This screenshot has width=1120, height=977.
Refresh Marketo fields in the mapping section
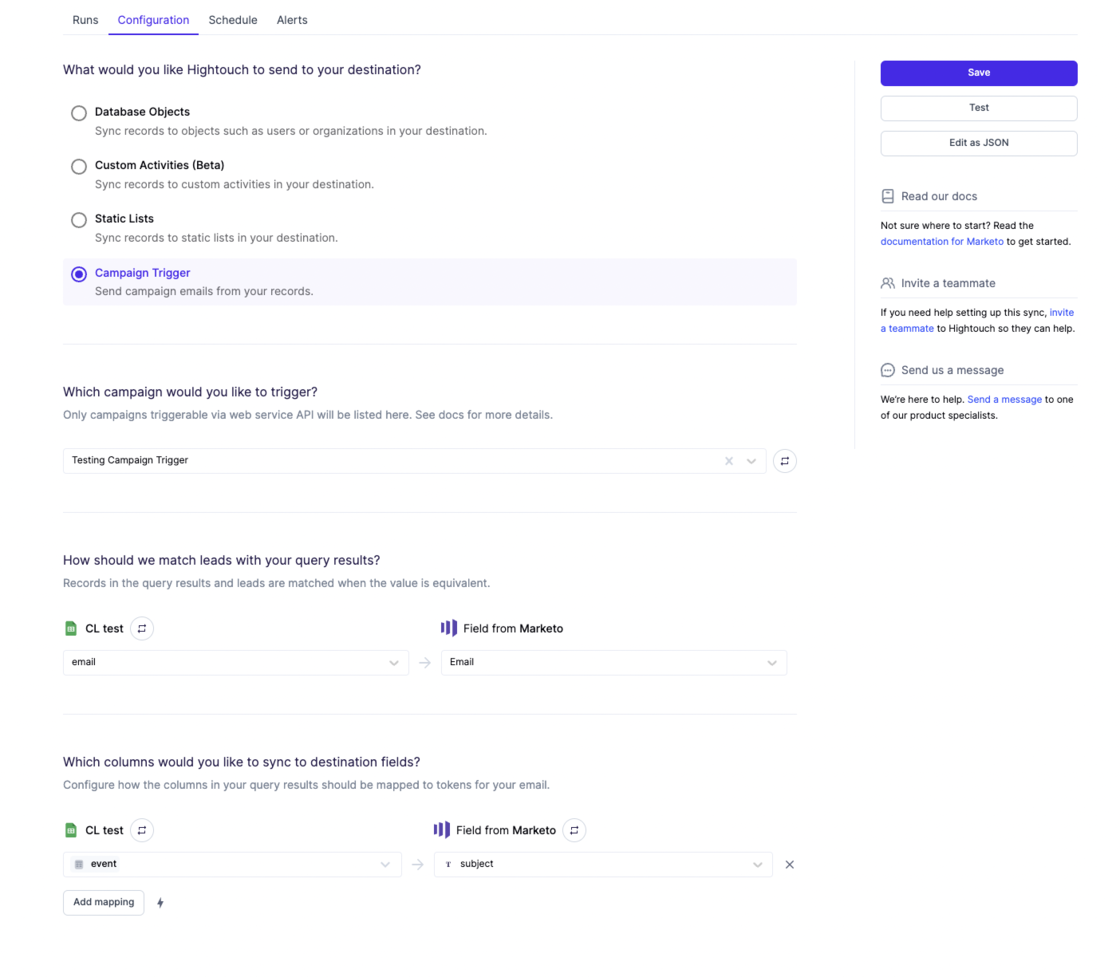[573, 830]
